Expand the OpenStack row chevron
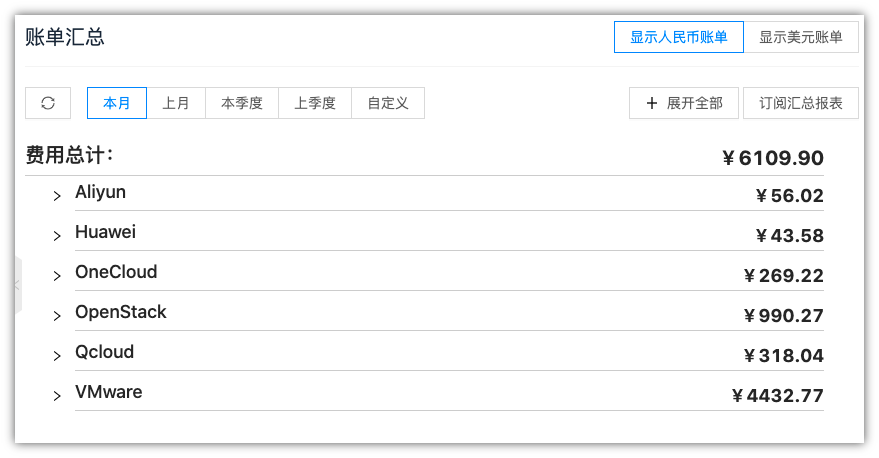879x458 pixels. (x=57, y=315)
